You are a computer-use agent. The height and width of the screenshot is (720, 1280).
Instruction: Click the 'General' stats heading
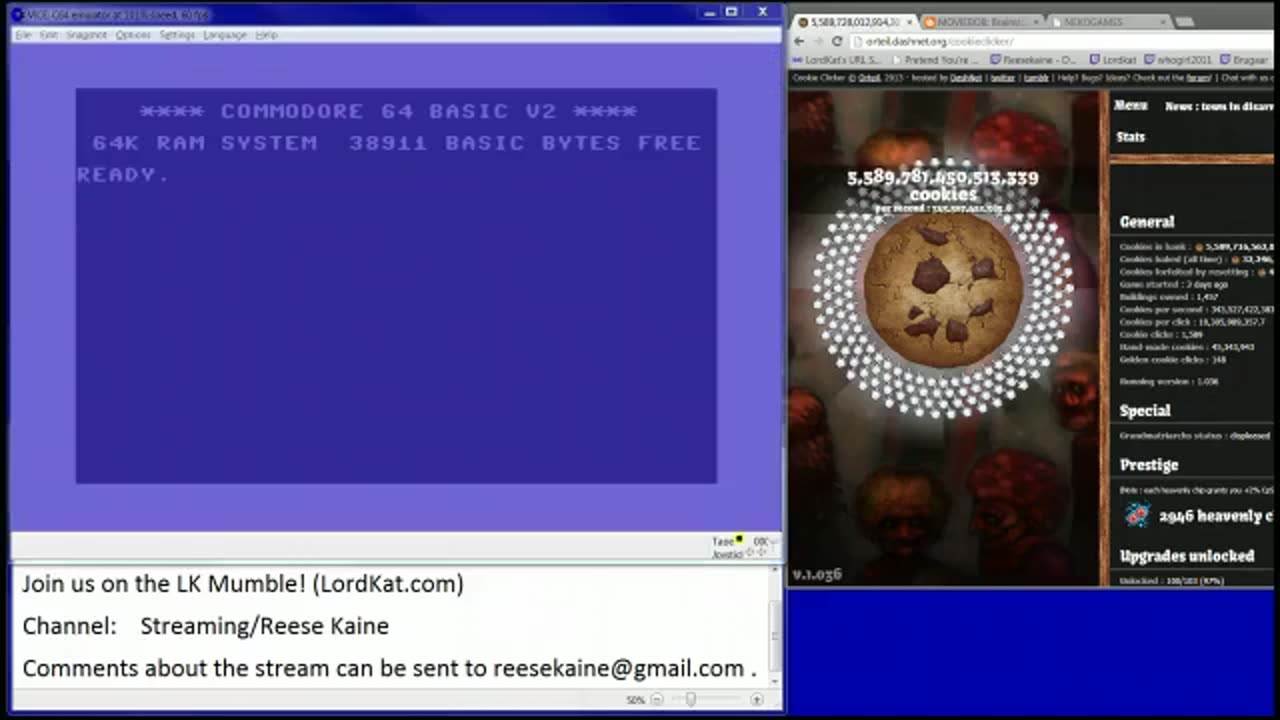coord(1147,222)
